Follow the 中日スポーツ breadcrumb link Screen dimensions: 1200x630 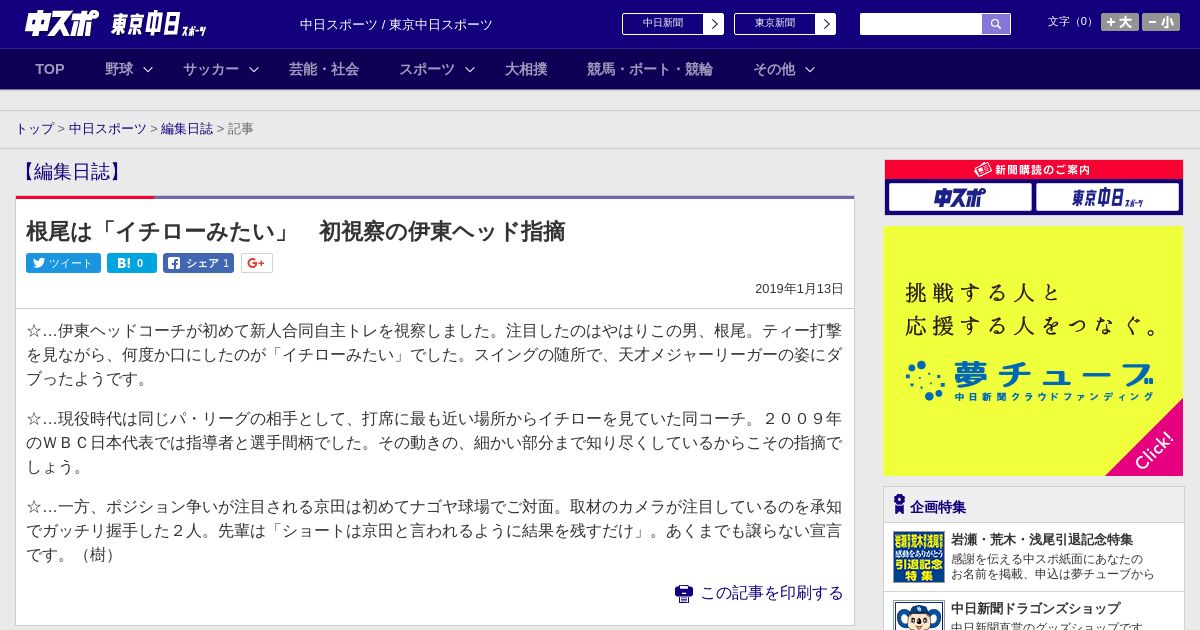coord(108,129)
